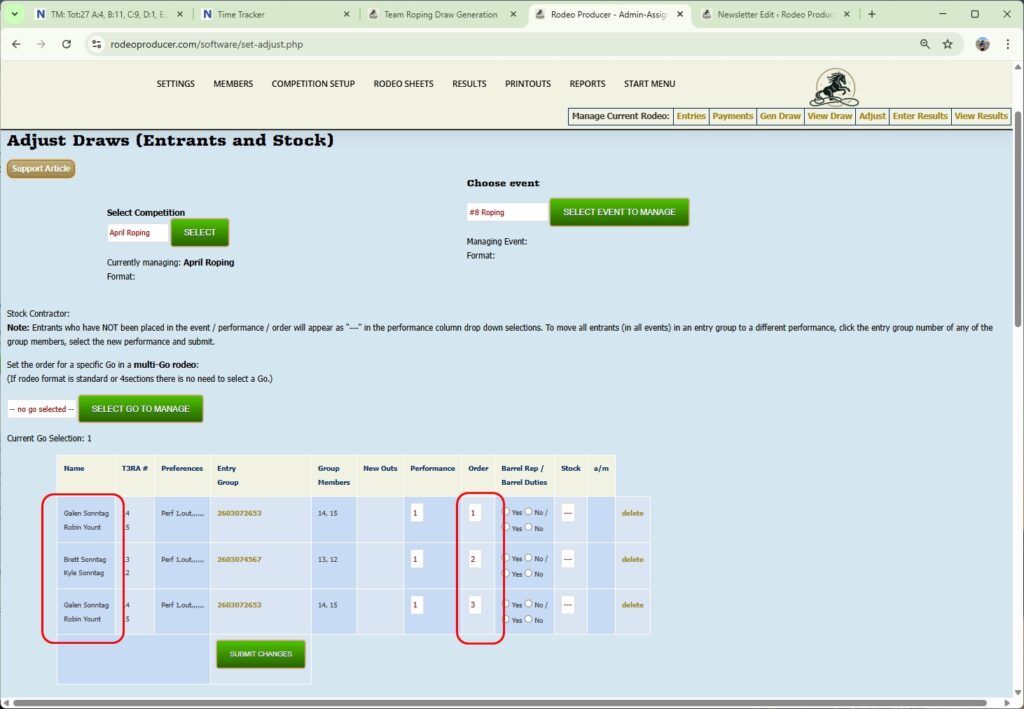Open Stock dropdown in order 1 row
Viewport: 1024px width, 709px height.
pyautogui.click(x=568, y=512)
